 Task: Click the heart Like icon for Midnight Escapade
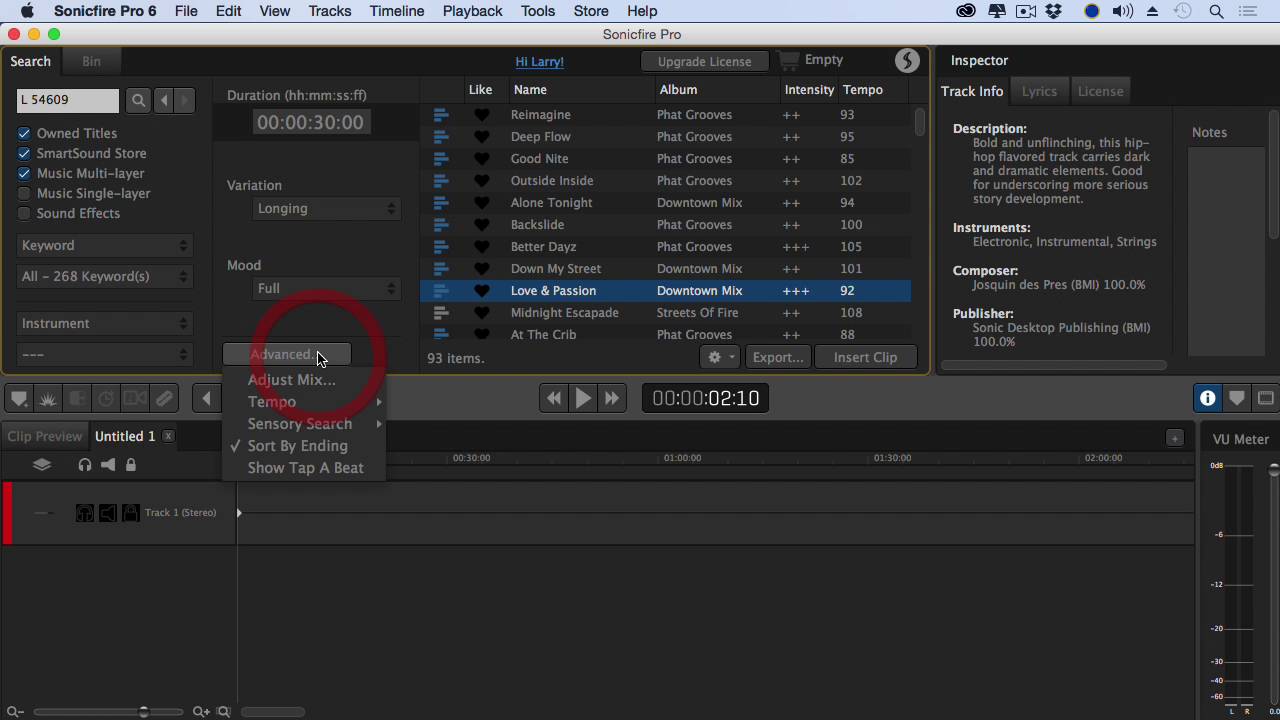[482, 313]
